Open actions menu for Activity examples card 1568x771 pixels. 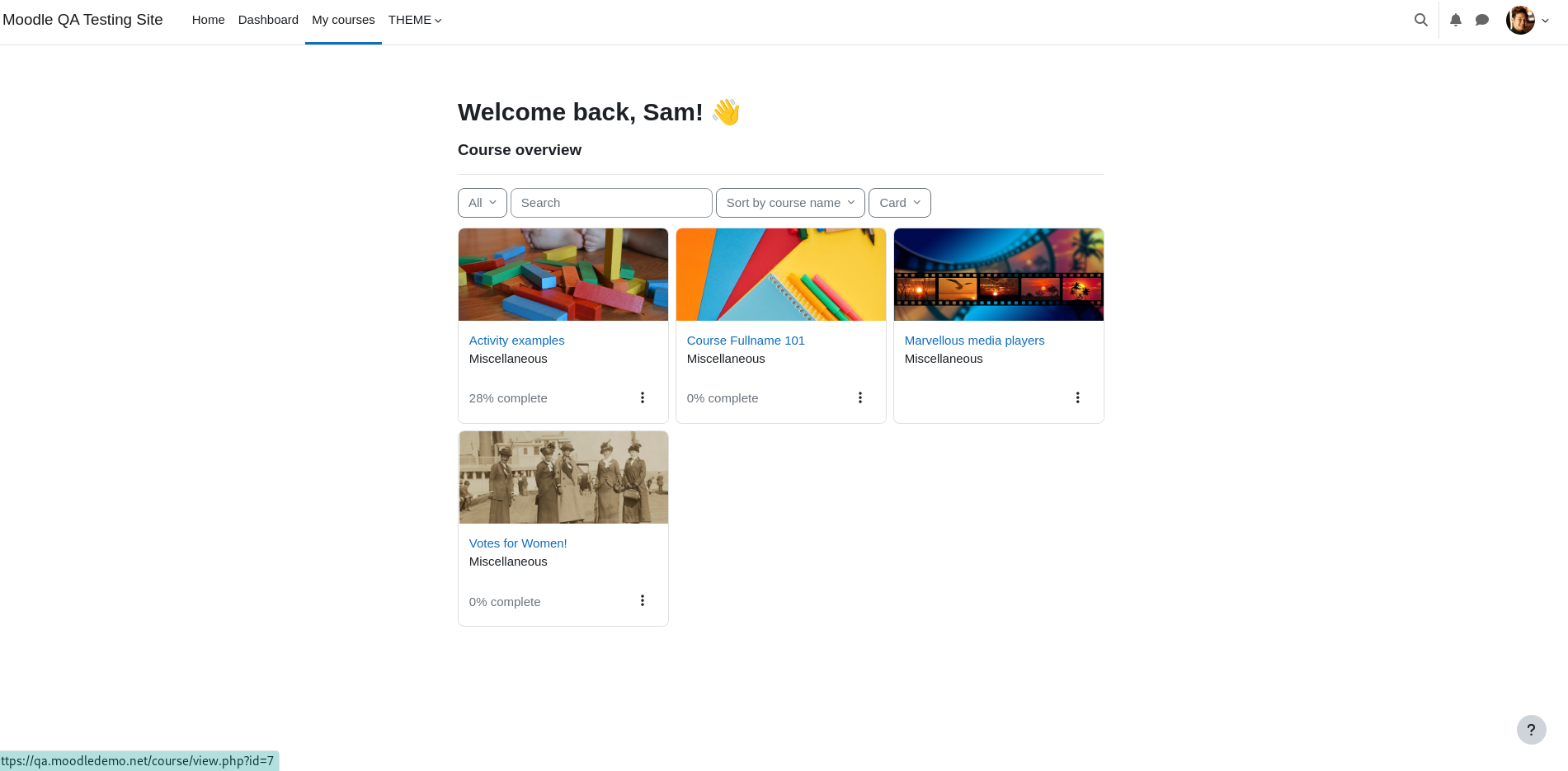tap(643, 397)
